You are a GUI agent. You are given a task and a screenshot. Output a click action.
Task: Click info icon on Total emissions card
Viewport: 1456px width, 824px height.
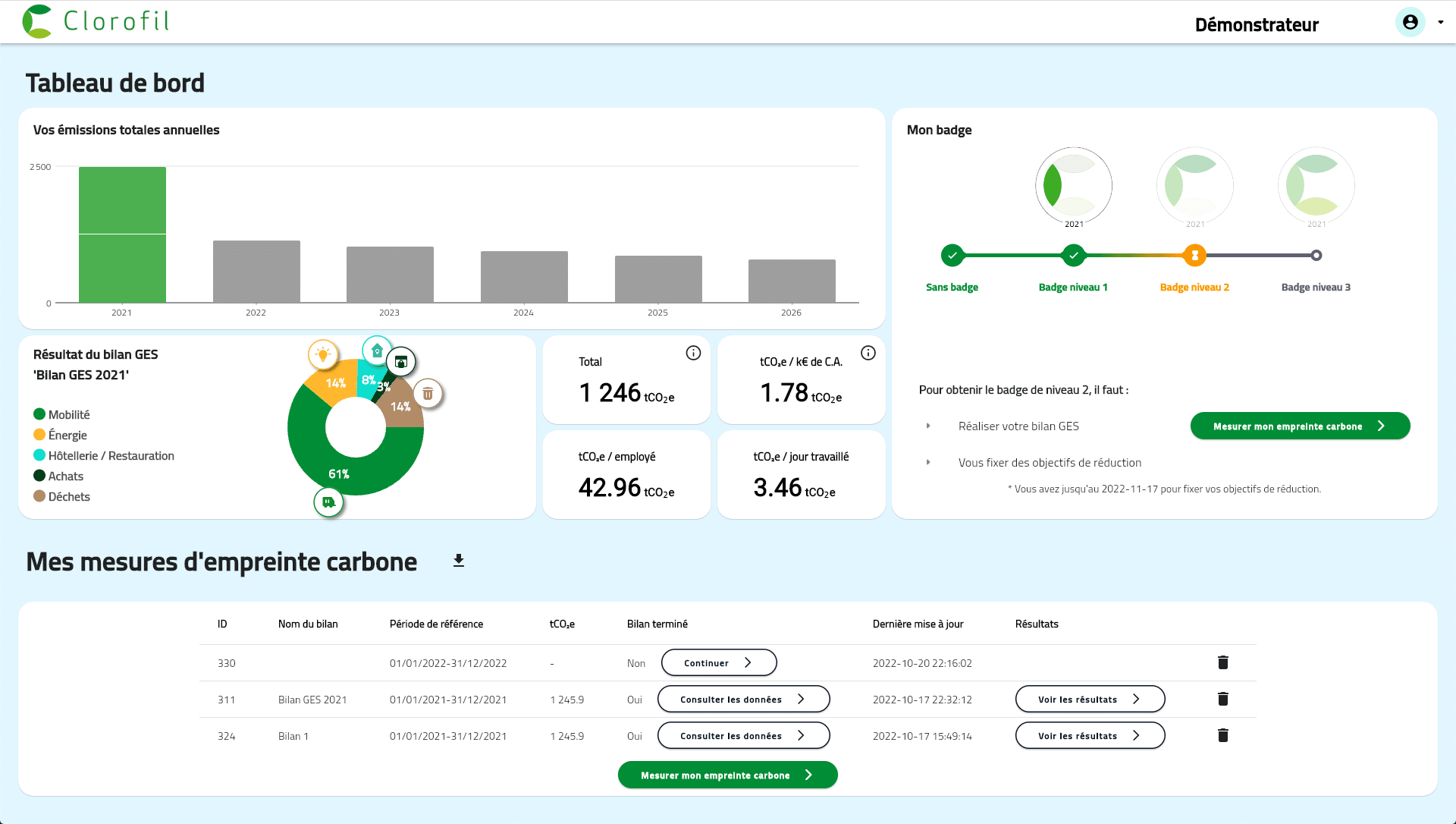click(693, 353)
